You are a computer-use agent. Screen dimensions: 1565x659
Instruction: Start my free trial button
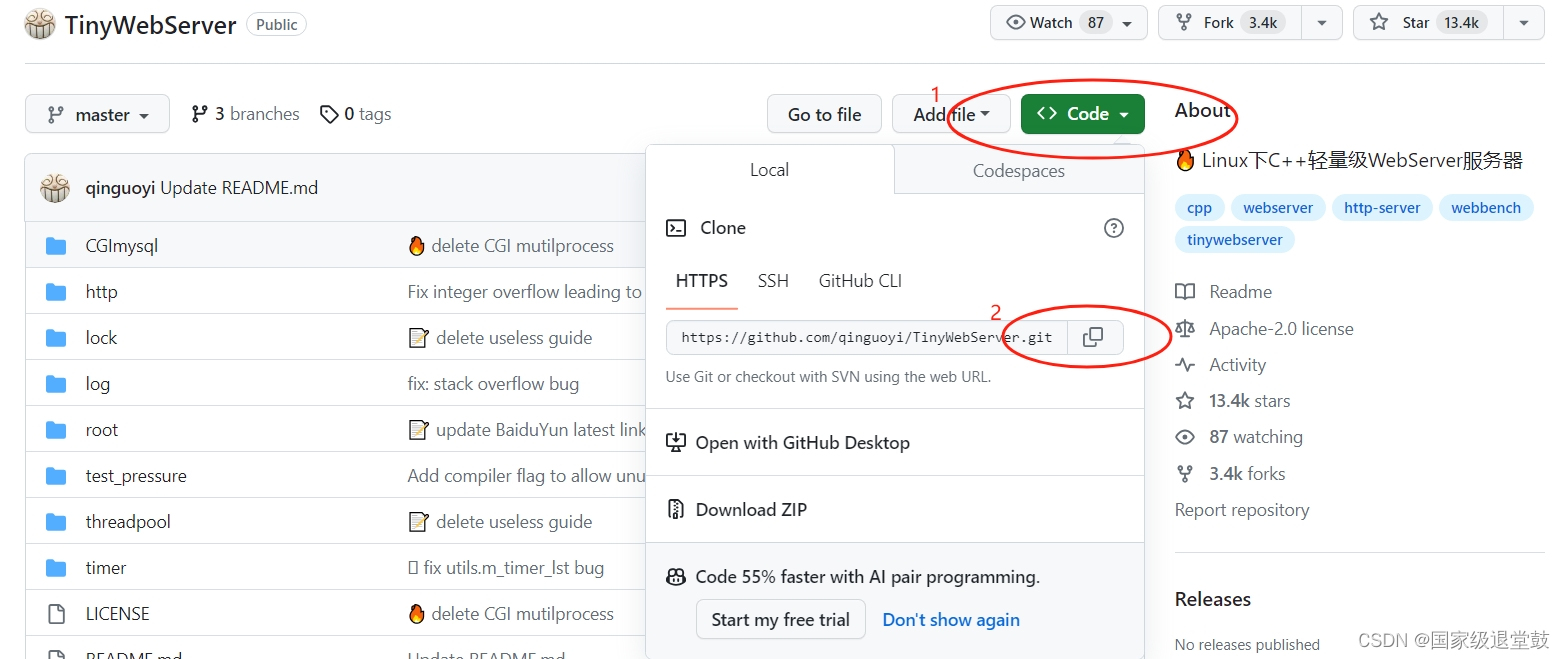(x=781, y=620)
